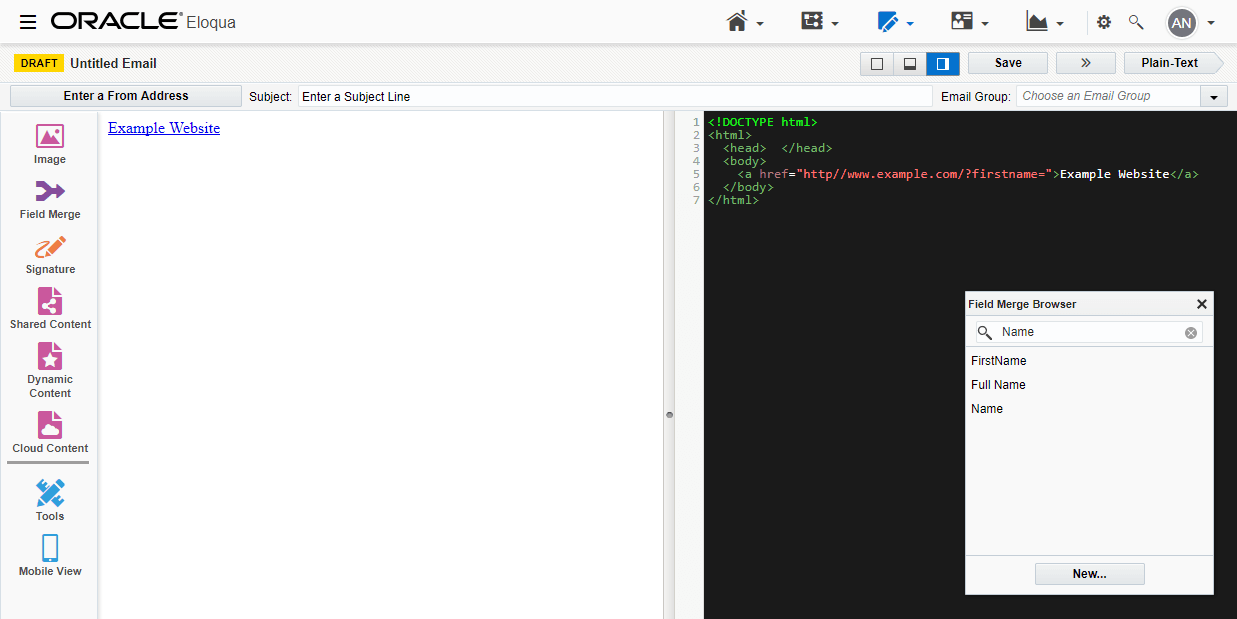Switch to the horizontal split layout
The image size is (1237, 619).
point(909,62)
